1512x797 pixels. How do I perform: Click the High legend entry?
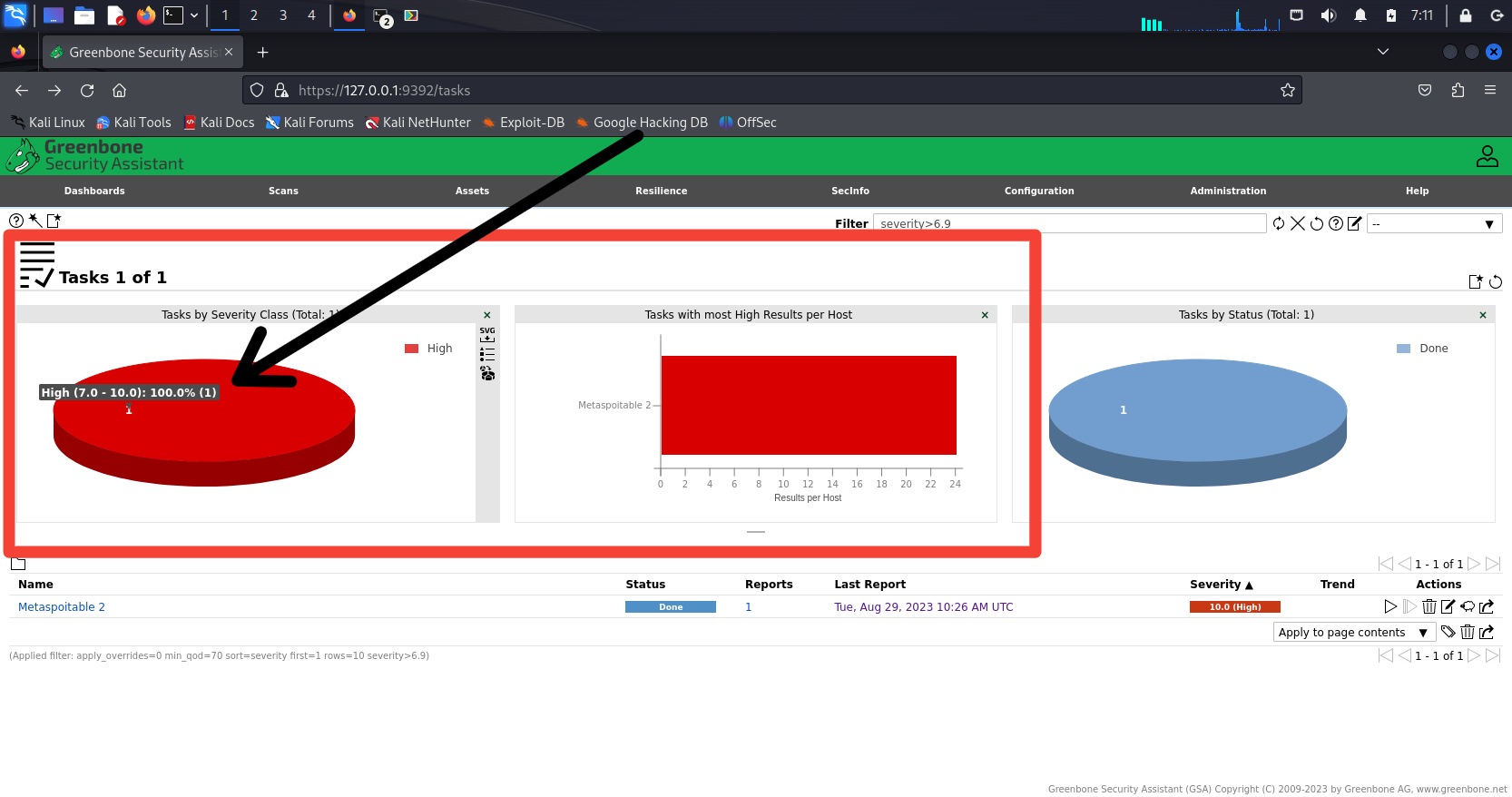[428, 349]
